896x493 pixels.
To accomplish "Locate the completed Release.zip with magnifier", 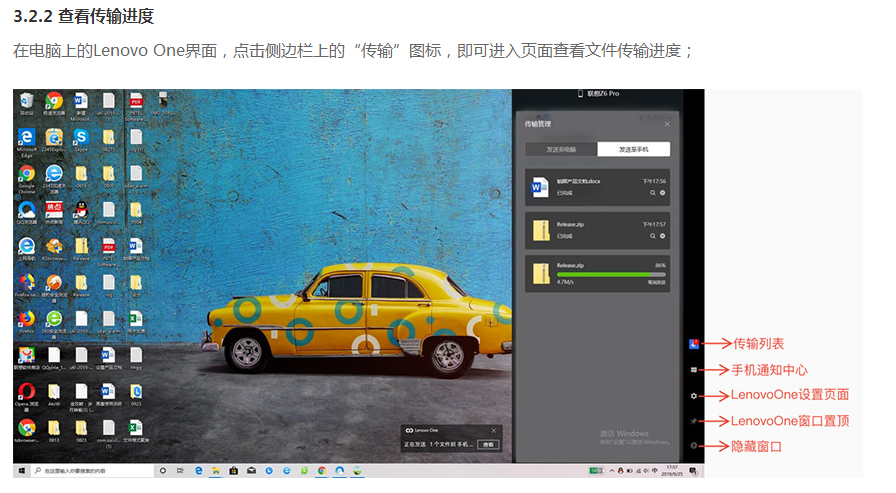I will [653, 236].
